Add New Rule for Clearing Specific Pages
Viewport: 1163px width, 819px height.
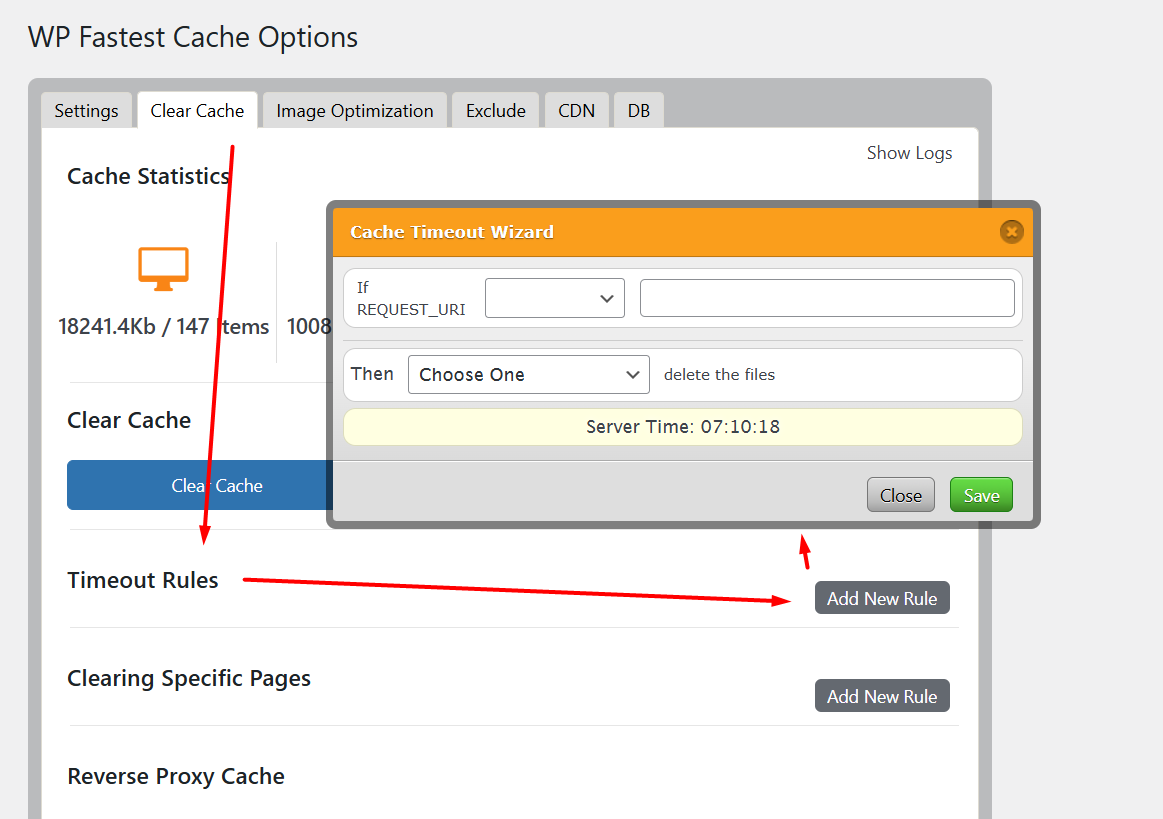(x=882, y=696)
